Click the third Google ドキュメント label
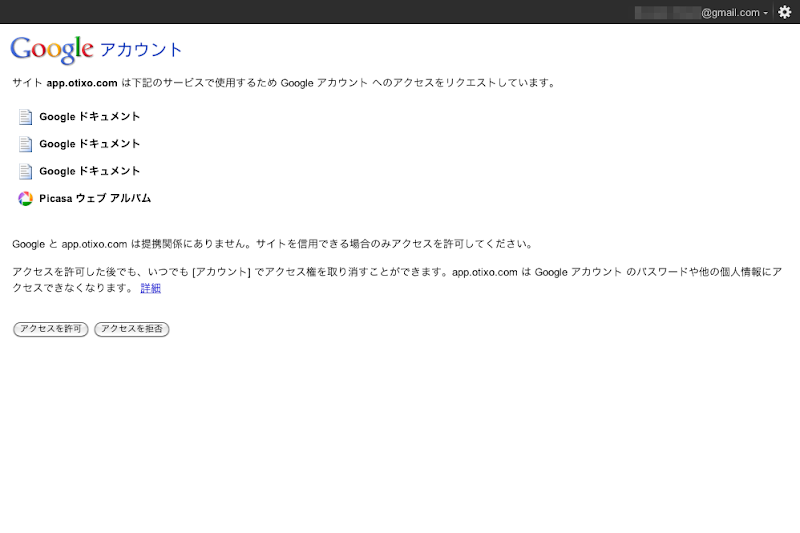 tap(89, 171)
